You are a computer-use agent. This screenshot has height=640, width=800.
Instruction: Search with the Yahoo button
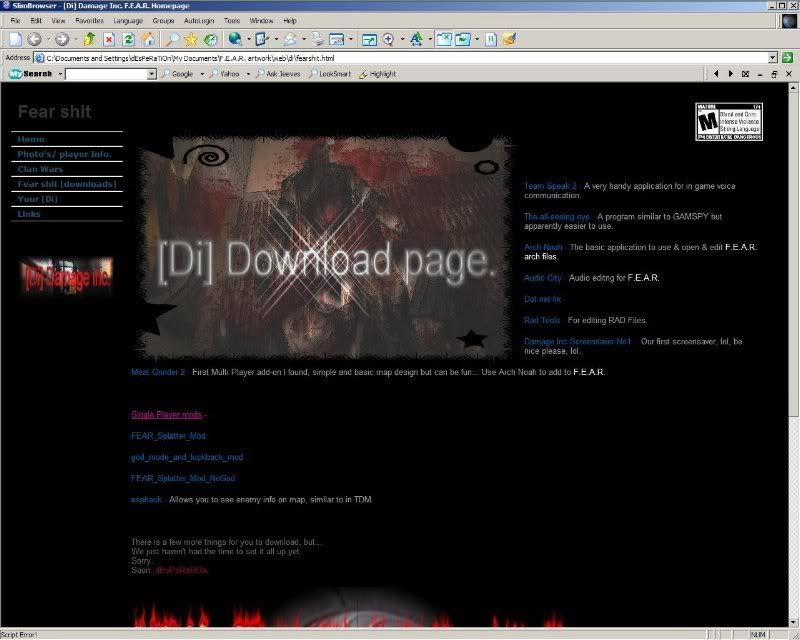[x=225, y=74]
